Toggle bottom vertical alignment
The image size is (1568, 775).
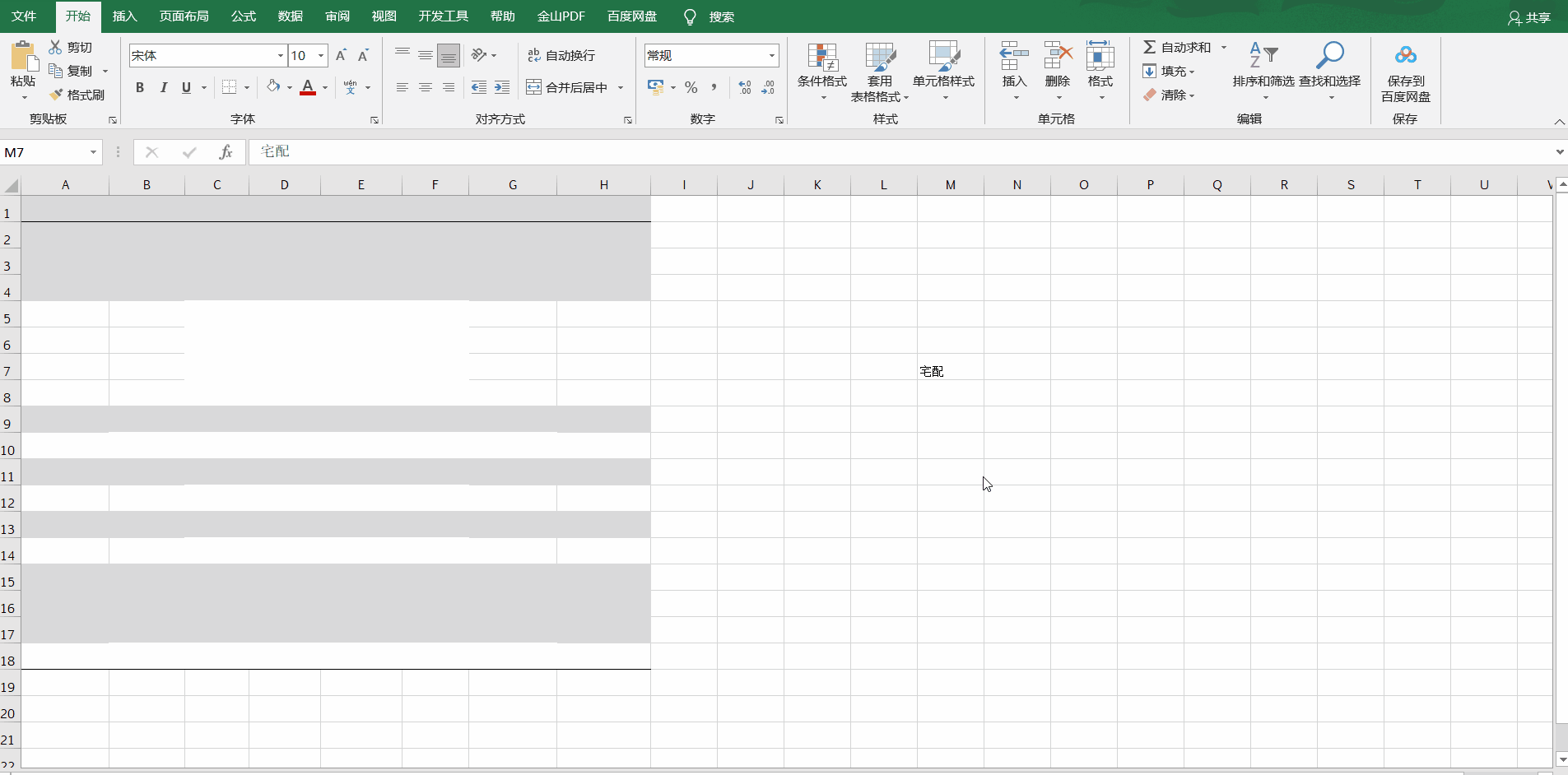[449, 55]
